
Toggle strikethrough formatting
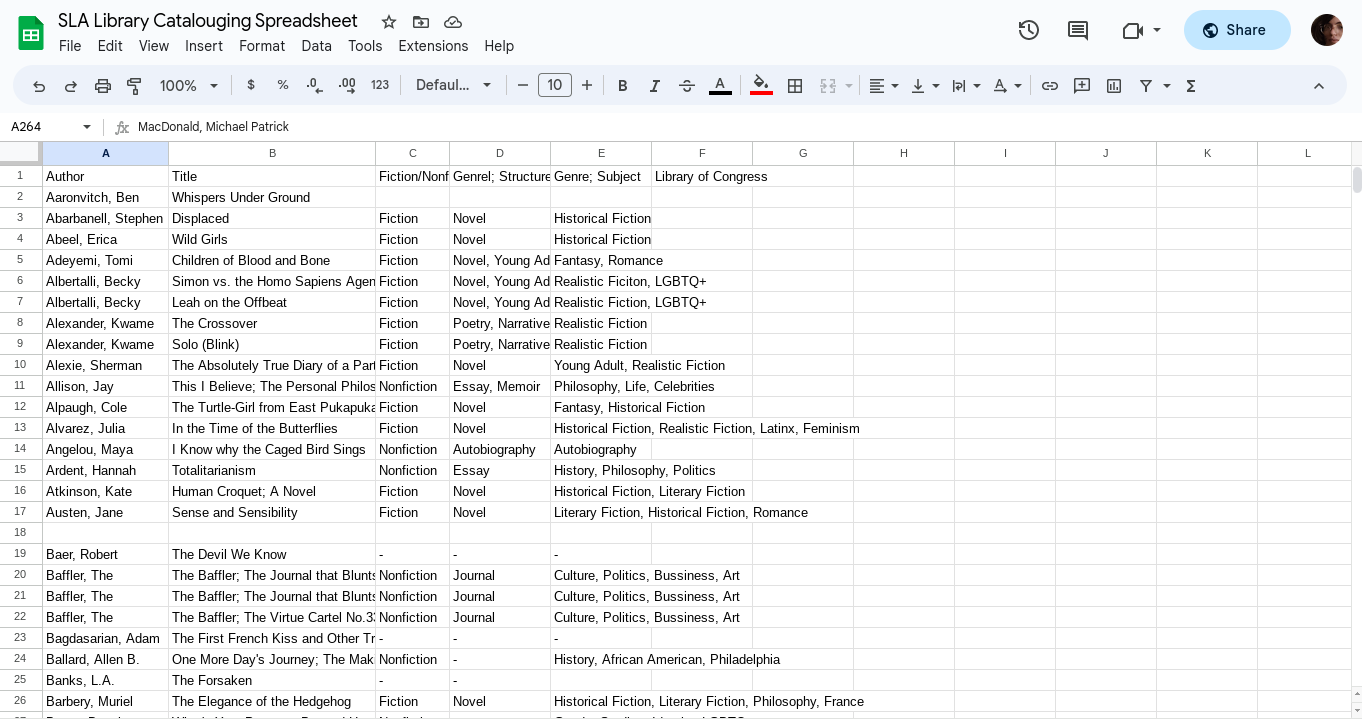tap(687, 86)
